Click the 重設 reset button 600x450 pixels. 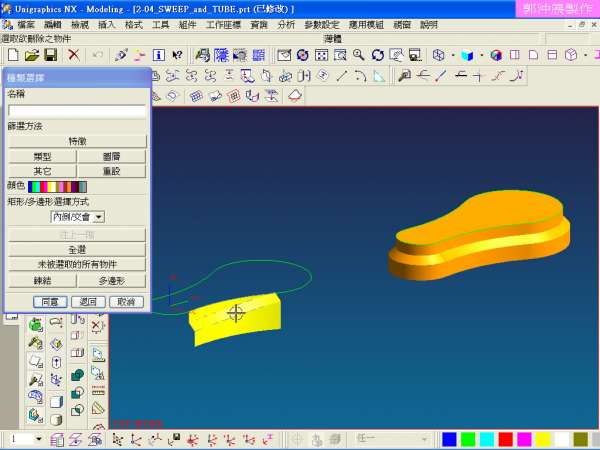pyautogui.click(x=111, y=171)
